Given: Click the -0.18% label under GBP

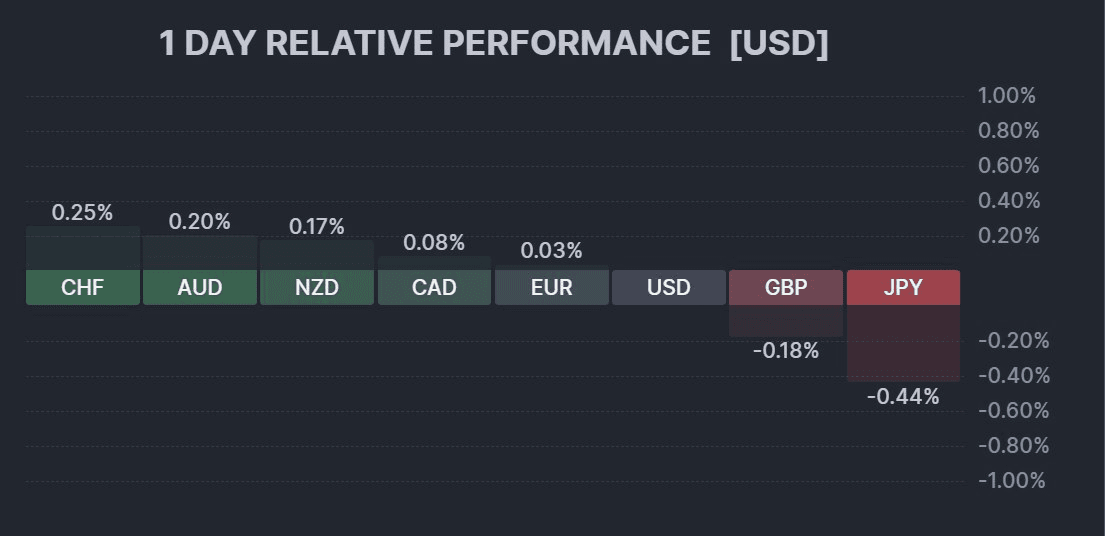Looking at the screenshot, I should 786,351.
